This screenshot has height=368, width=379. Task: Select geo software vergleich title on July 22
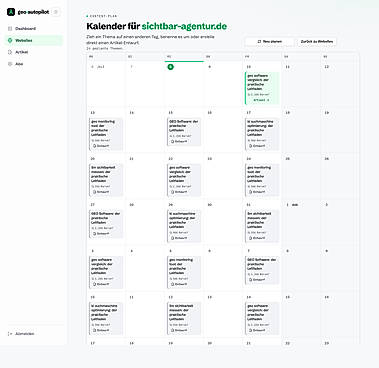tap(180, 174)
